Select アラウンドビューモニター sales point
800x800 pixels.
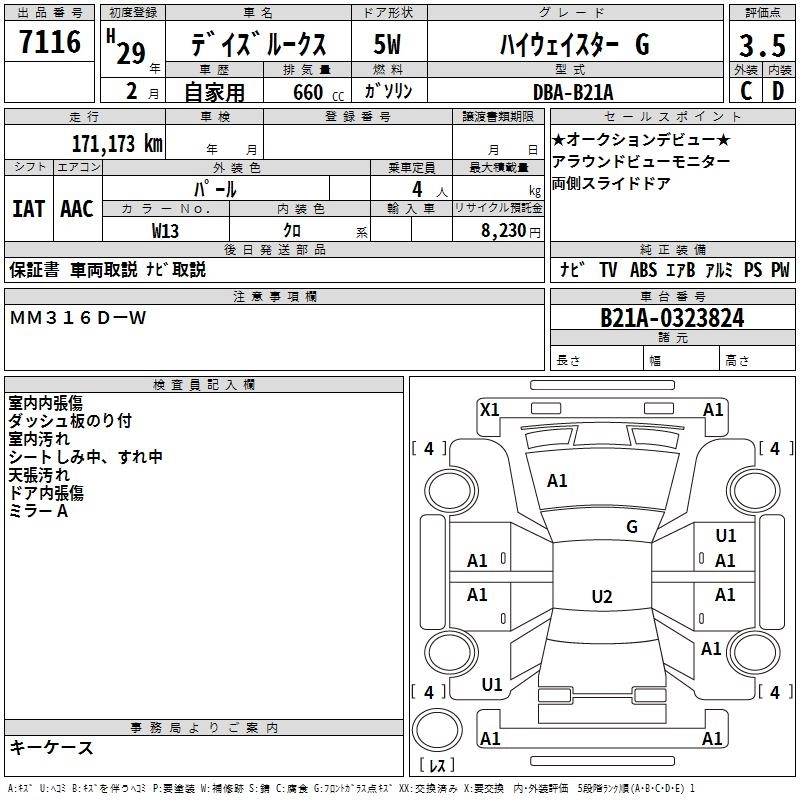tap(641, 161)
